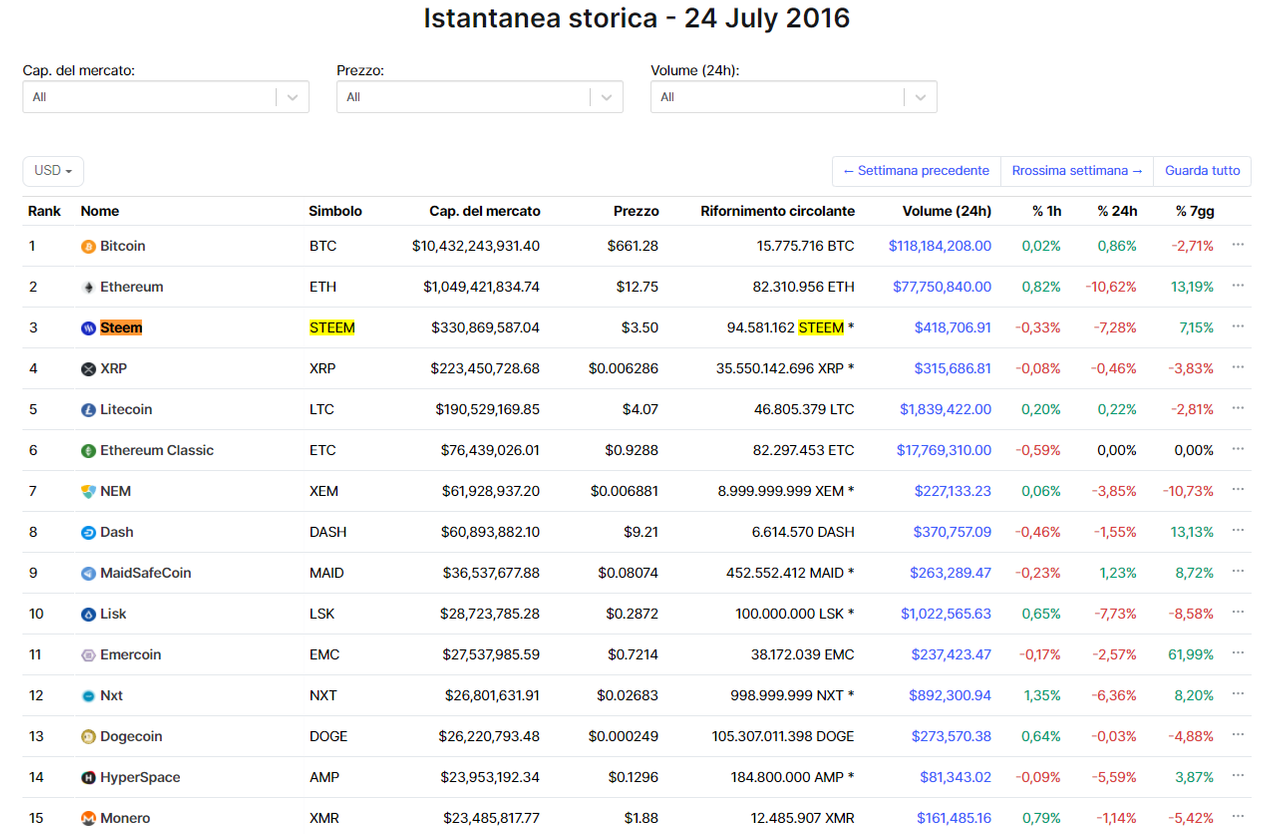Open the three-dot menu for Ethereum Classic row
This screenshot has height=834, width=1280.
pyautogui.click(x=1238, y=449)
